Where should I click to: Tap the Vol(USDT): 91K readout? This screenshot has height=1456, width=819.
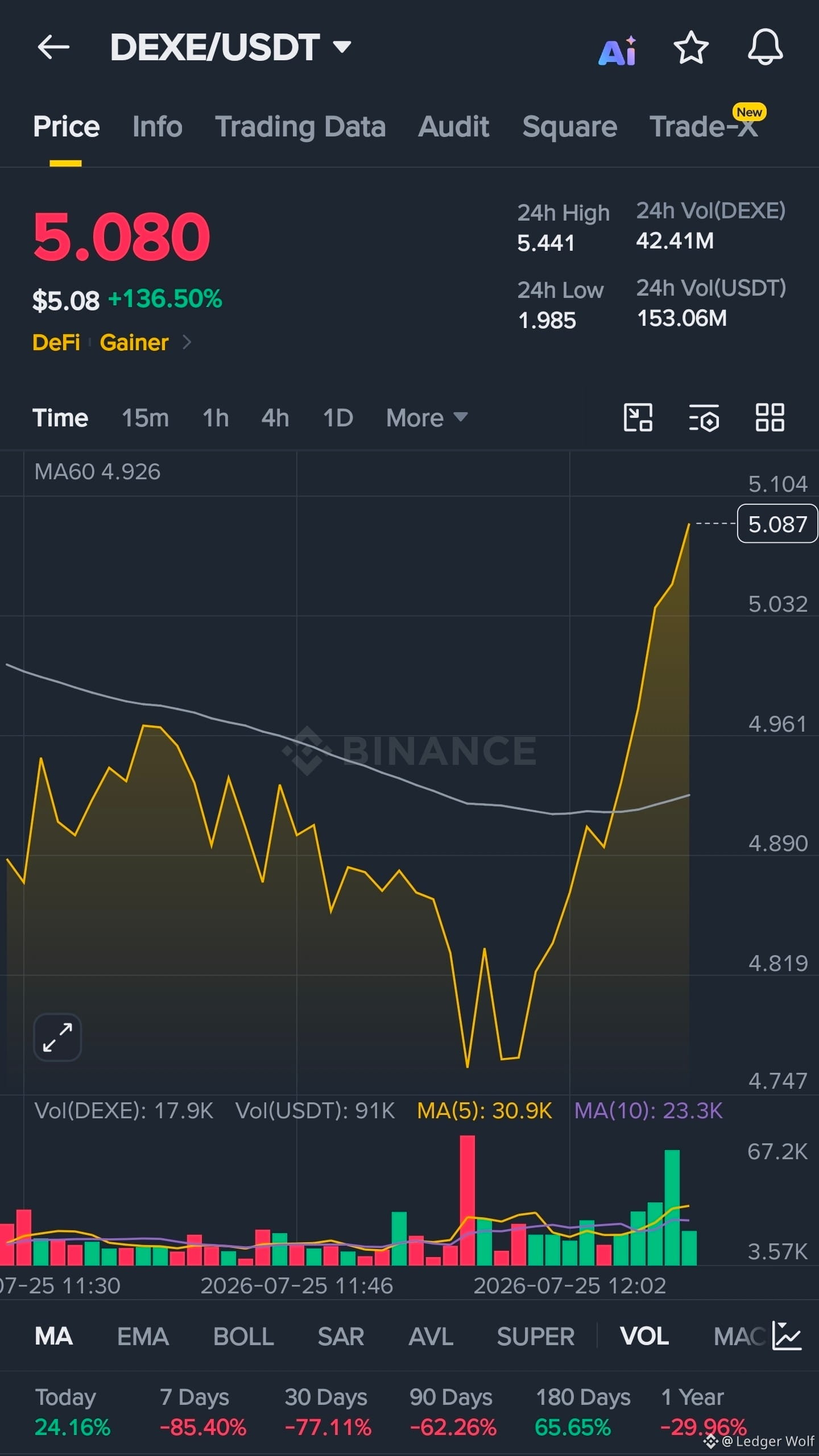click(x=315, y=1110)
